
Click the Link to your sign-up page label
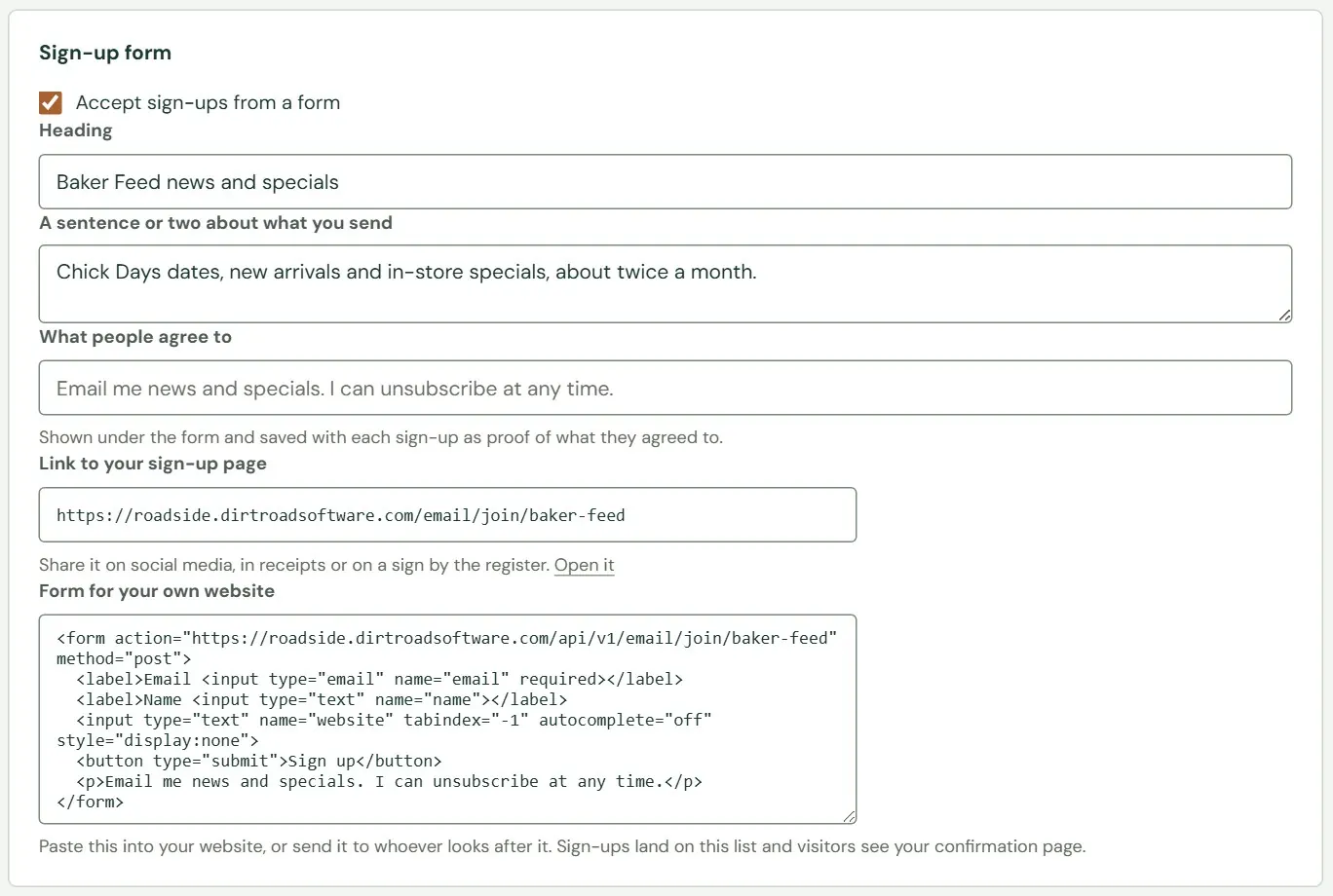[x=153, y=464]
